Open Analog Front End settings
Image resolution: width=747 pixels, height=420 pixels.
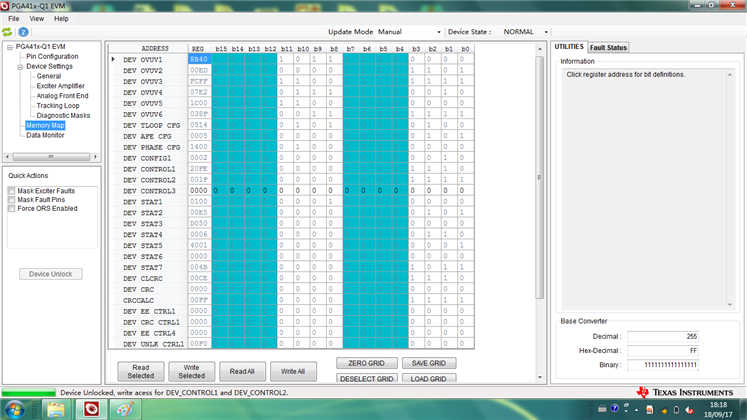click(x=62, y=96)
